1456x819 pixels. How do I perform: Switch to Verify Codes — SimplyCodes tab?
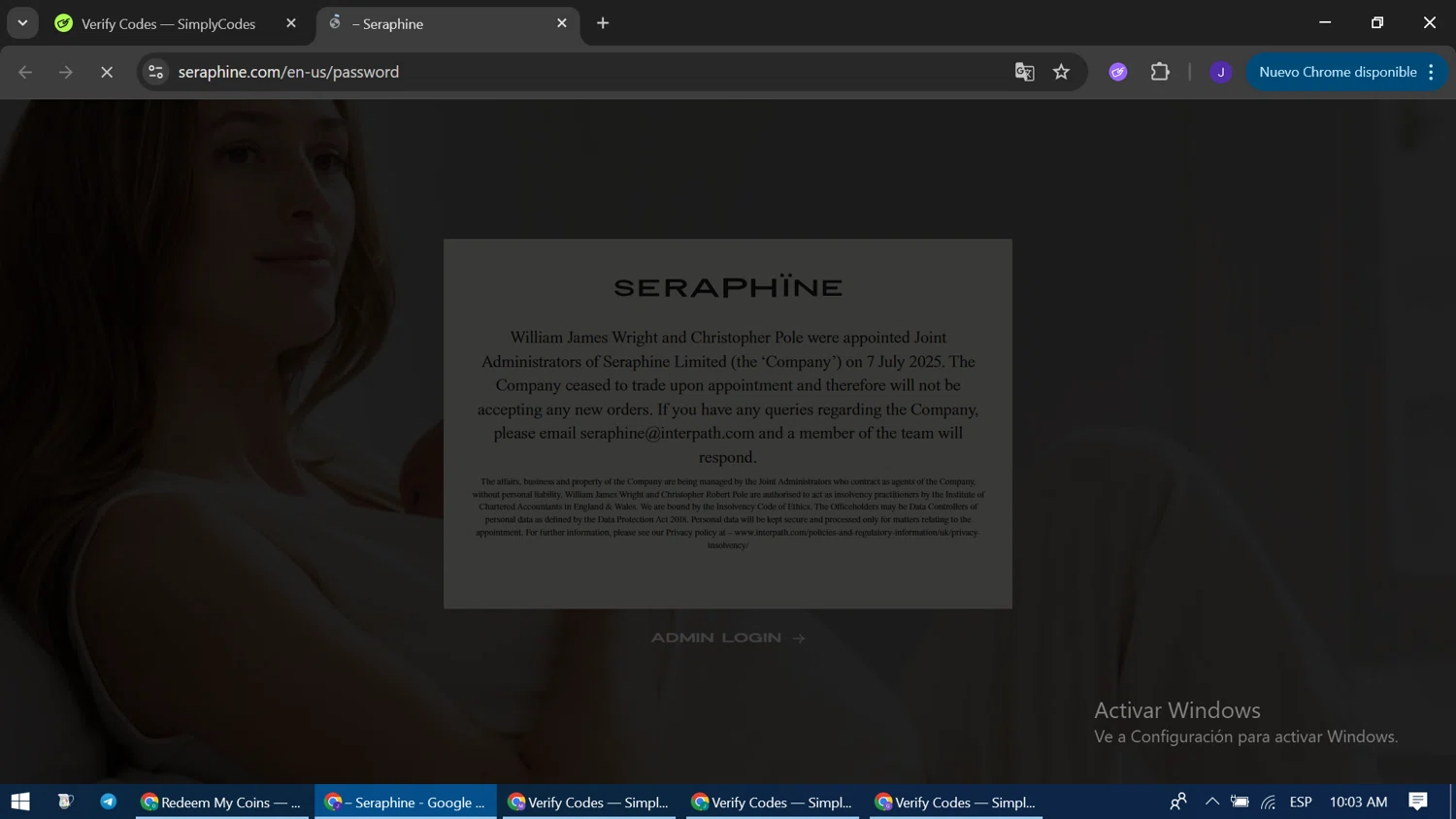(169, 23)
